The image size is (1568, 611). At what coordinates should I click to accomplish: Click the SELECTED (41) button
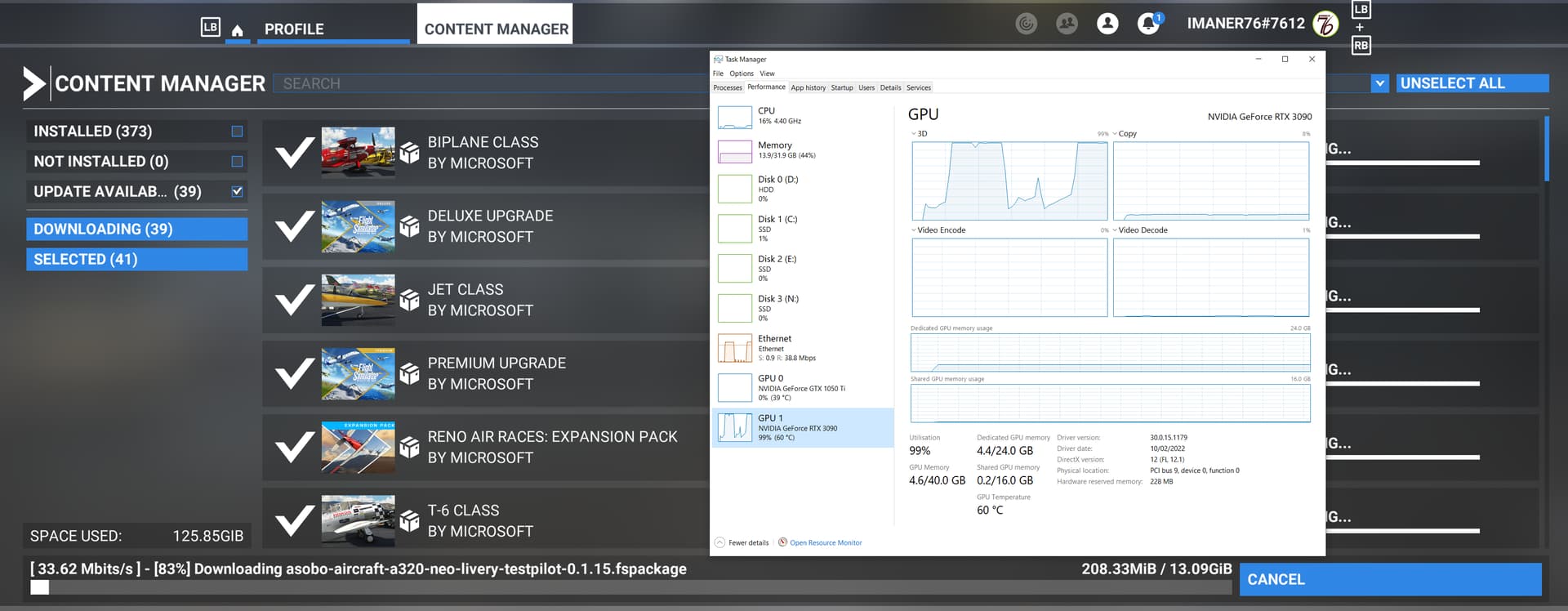click(136, 259)
